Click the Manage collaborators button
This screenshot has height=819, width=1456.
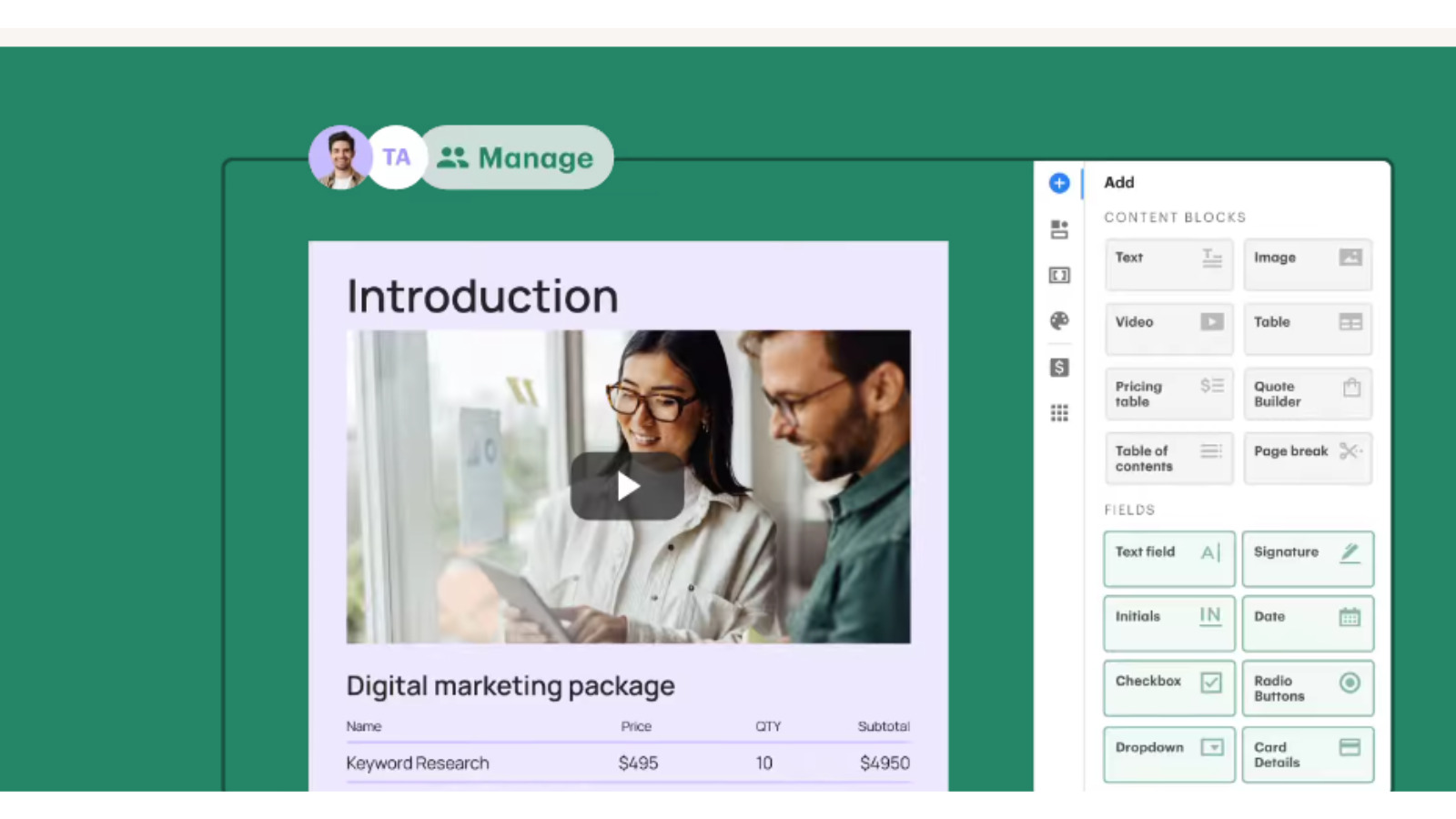tap(517, 157)
